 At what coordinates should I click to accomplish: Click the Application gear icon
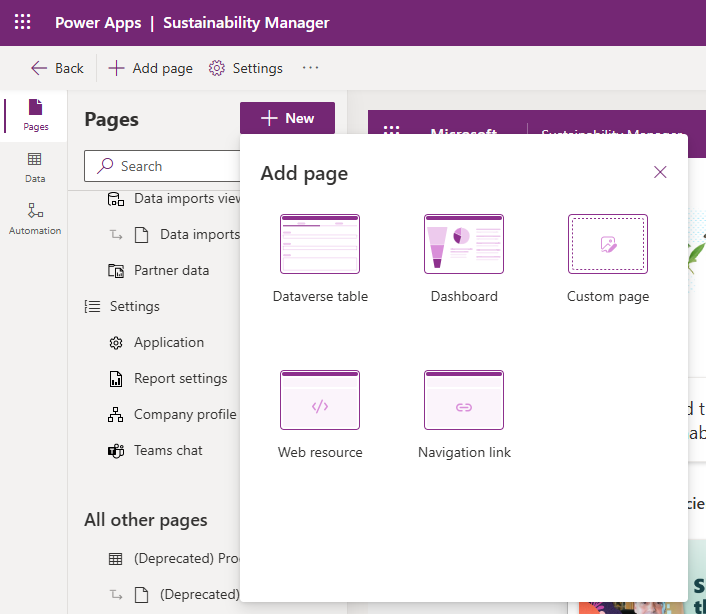pyautogui.click(x=116, y=343)
